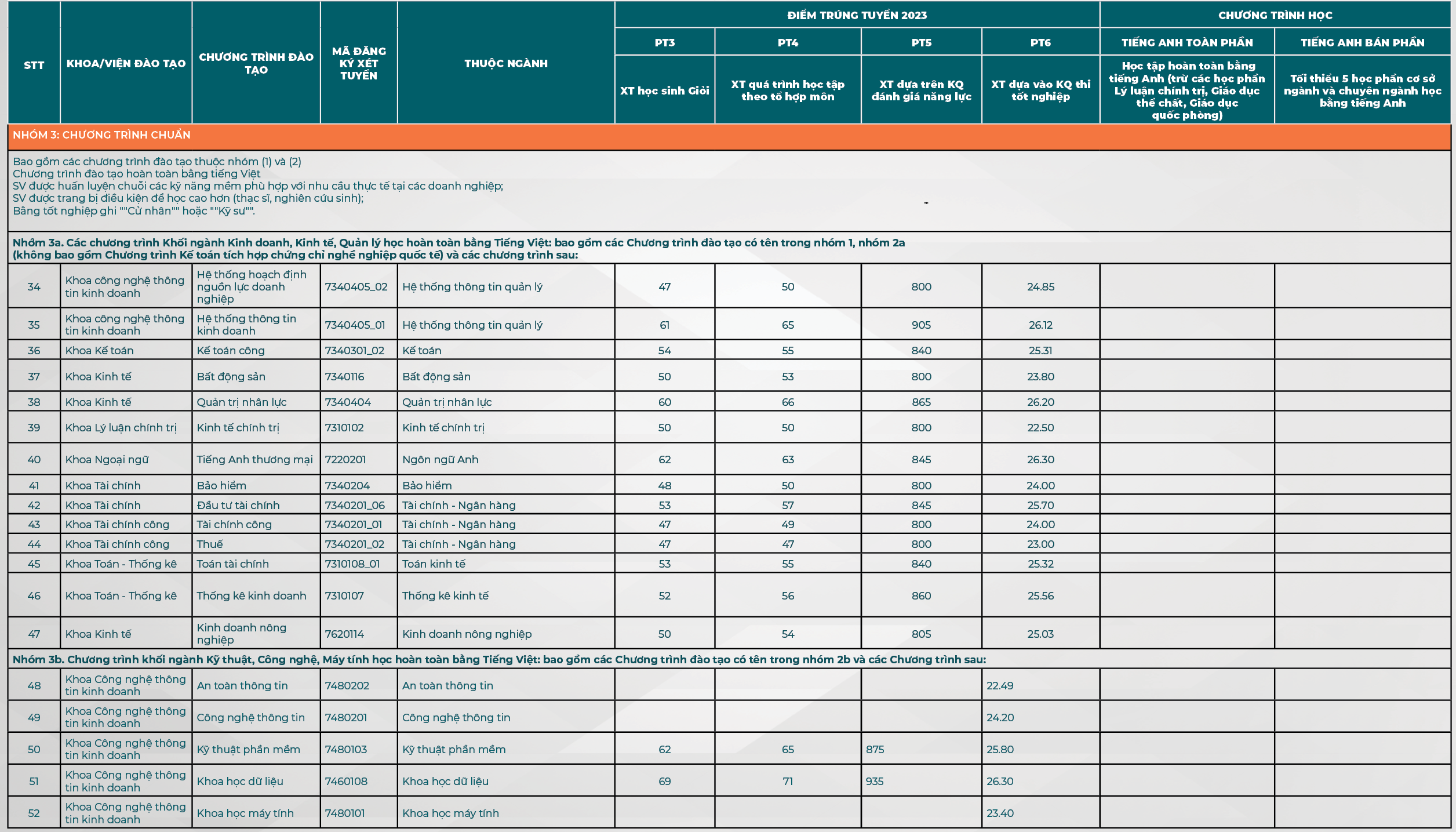Click PT5 score 905
The height and width of the screenshot is (832, 1456).
click(921, 325)
